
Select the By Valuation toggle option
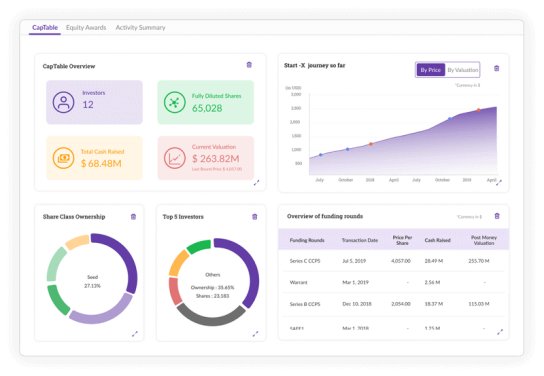pos(462,70)
